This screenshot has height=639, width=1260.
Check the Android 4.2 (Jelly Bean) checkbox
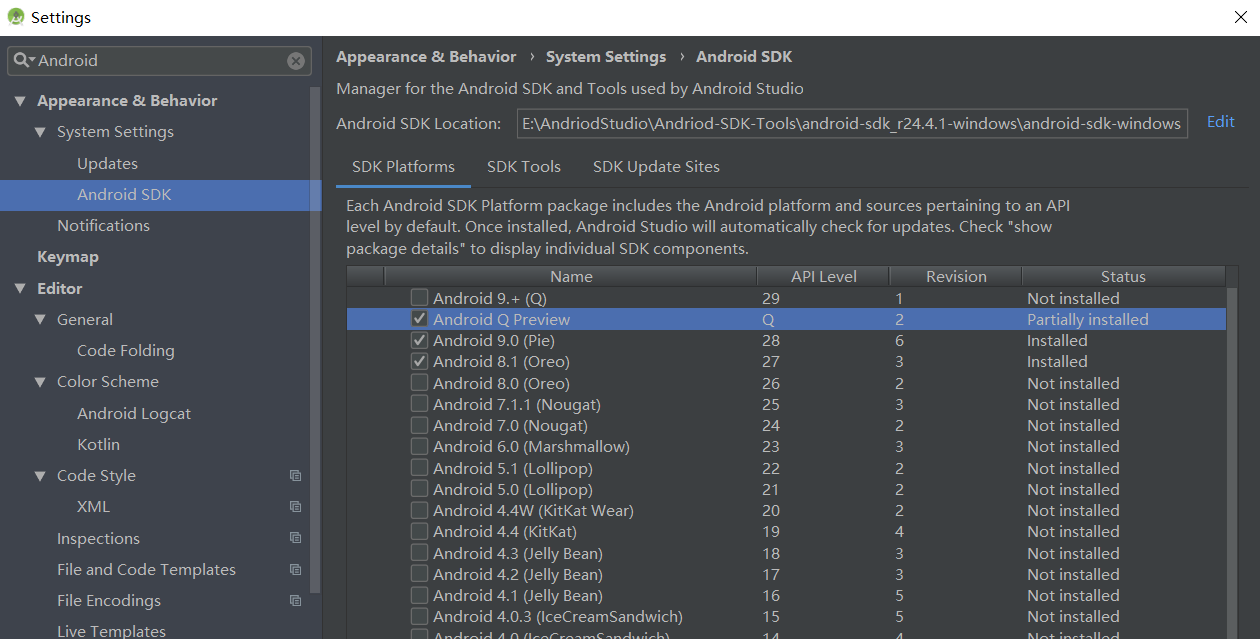tap(420, 574)
